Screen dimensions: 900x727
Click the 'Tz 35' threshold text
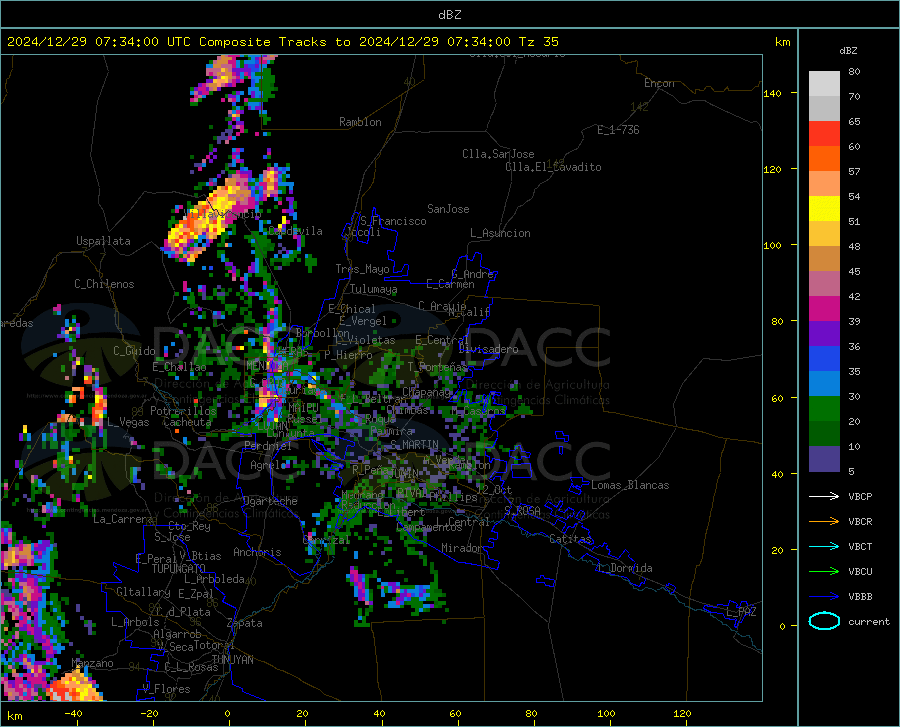538,42
